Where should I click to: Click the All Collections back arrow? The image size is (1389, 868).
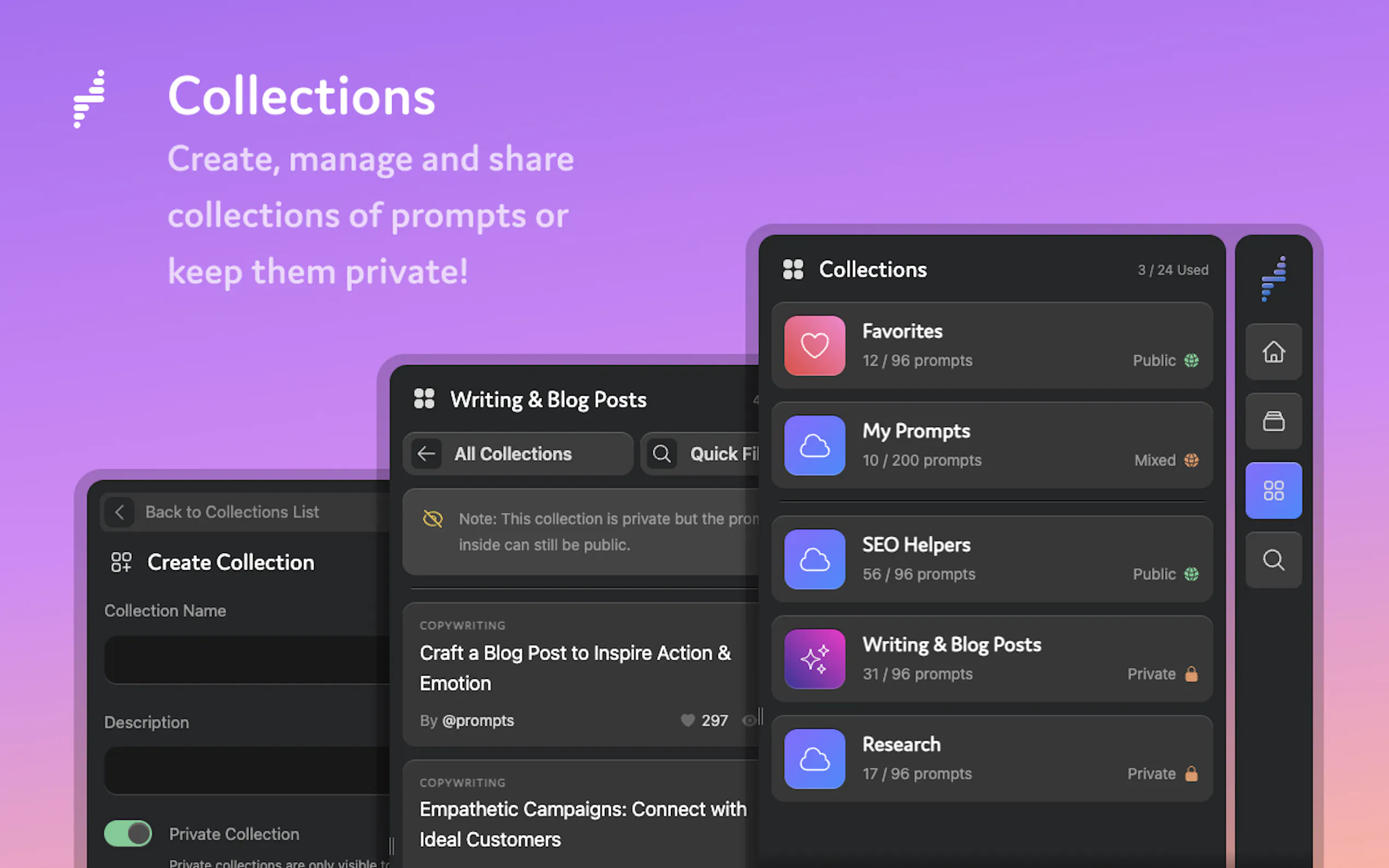[426, 454]
